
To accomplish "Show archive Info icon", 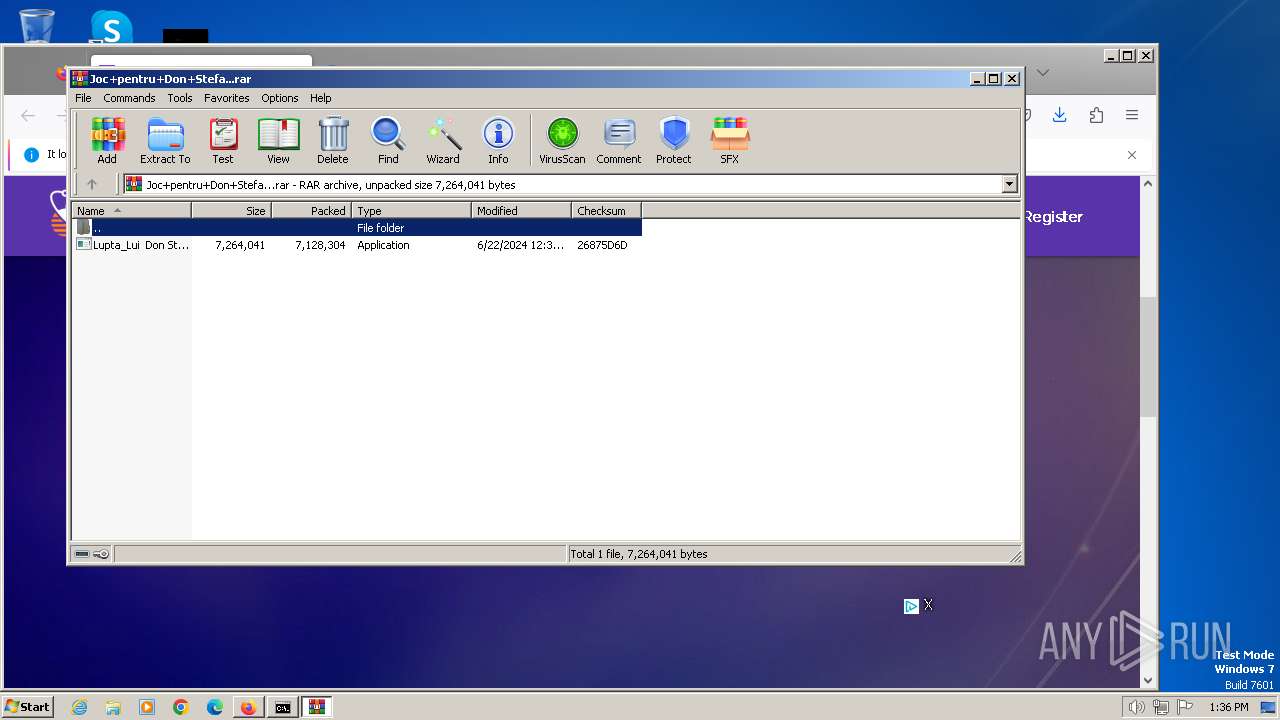I will click(498, 140).
